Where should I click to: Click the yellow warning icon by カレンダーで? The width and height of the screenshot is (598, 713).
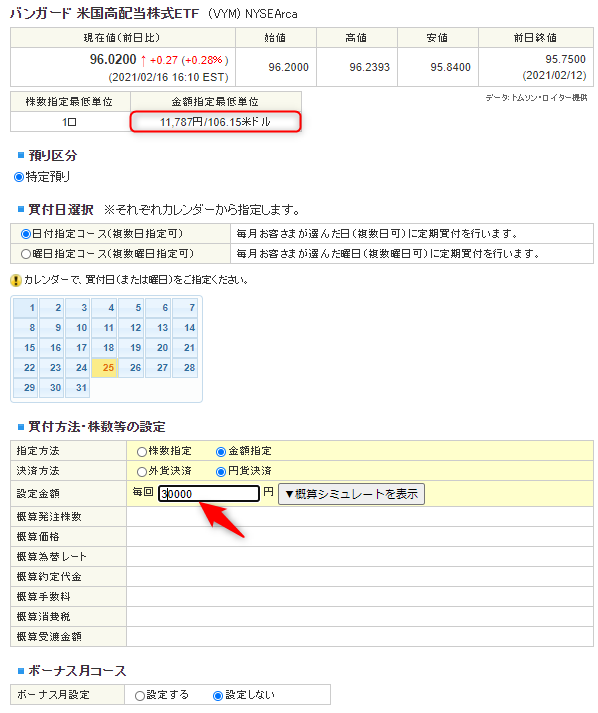[x=16, y=281]
